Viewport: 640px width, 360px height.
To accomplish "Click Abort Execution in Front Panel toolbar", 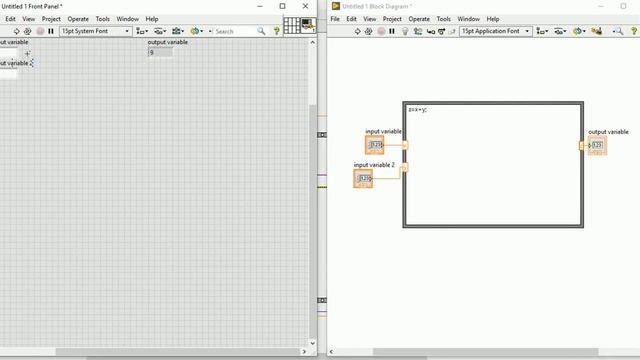I will click(x=40, y=31).
